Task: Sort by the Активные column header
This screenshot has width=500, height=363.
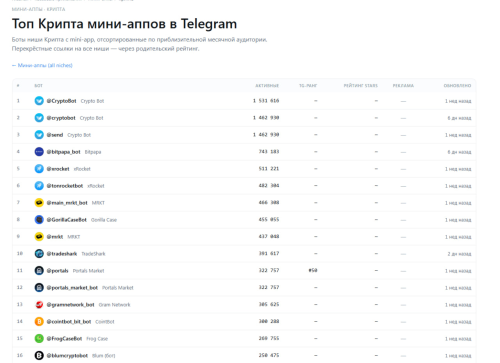Action: coord(267,86)
